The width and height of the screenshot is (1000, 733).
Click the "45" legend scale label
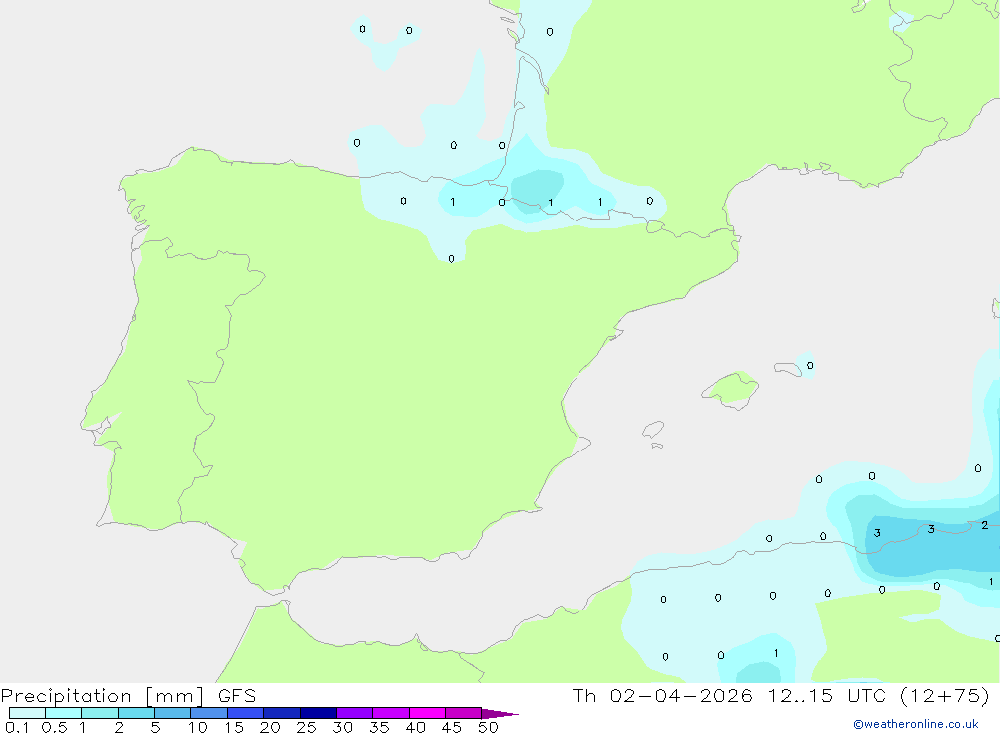point(452,727)
